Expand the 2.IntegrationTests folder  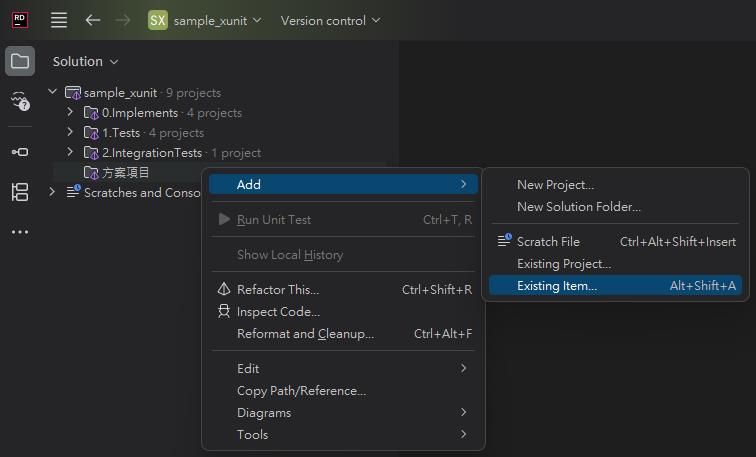(70, 153)
